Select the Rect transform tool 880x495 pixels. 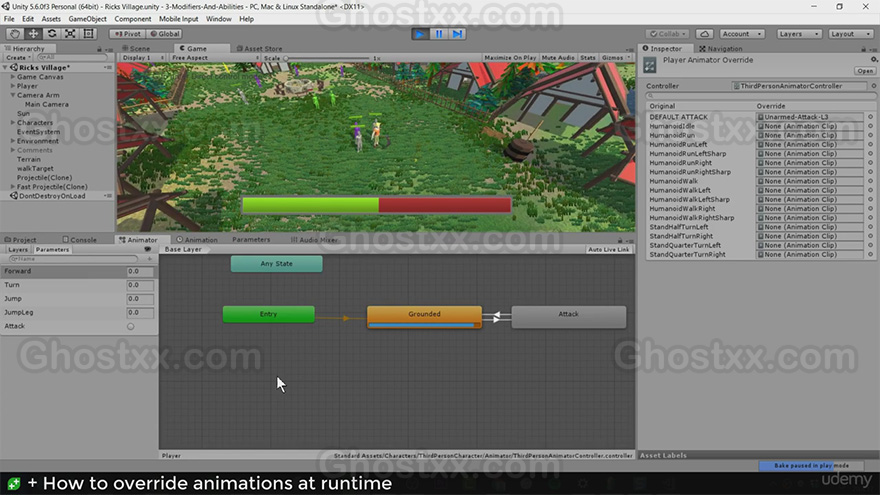[x=89, y=34]
